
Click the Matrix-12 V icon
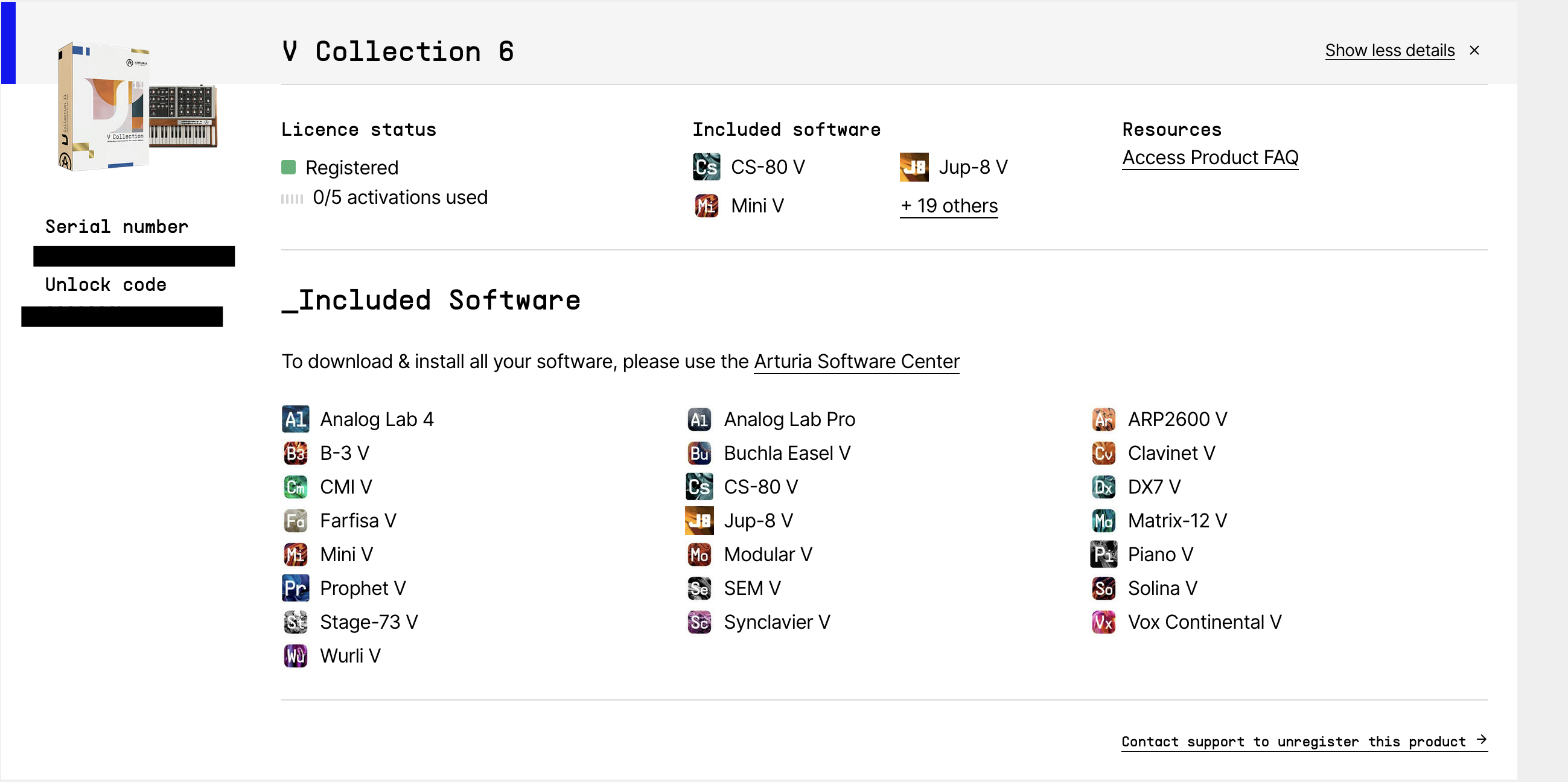(x=1103, y=521)
